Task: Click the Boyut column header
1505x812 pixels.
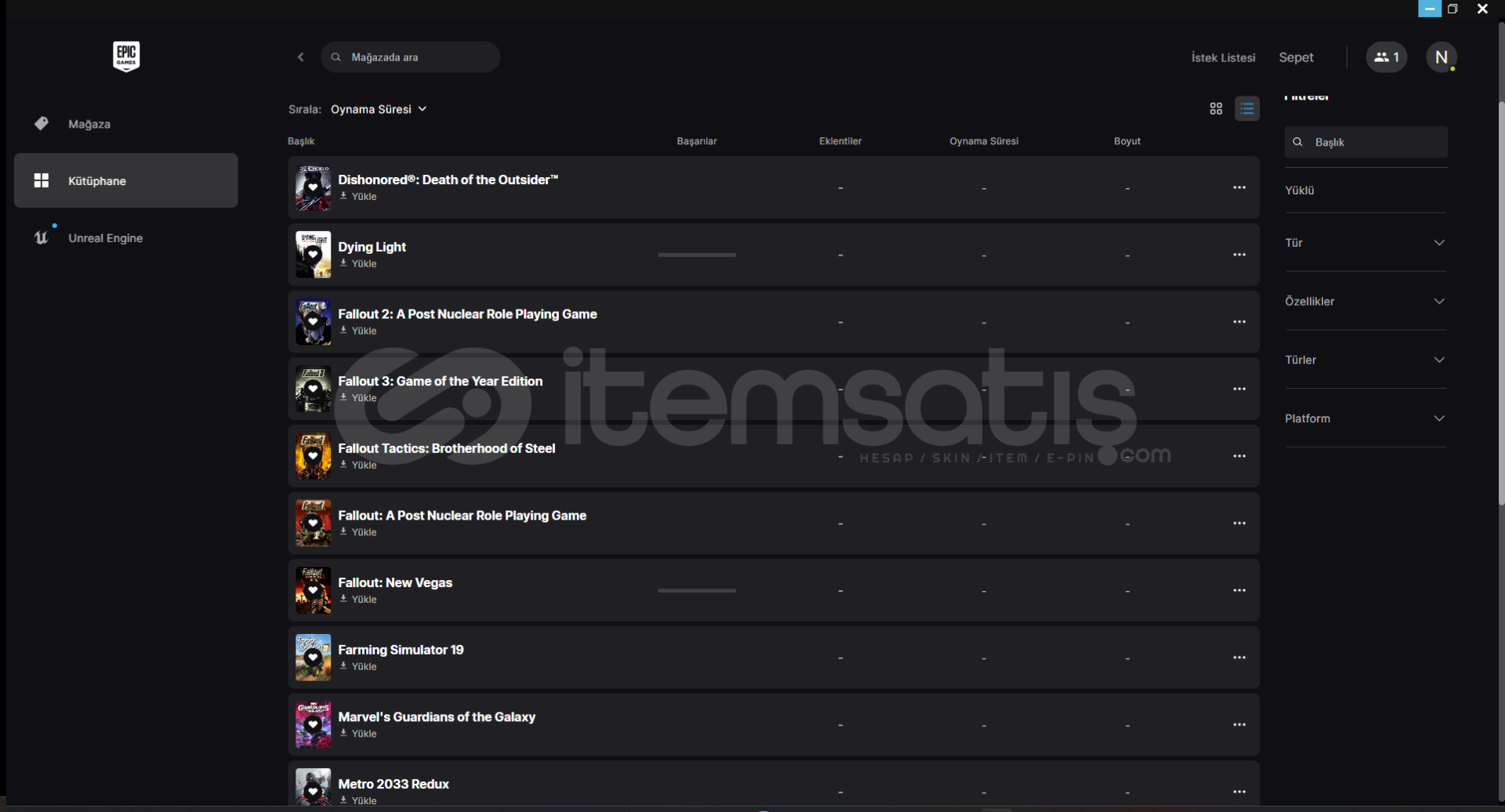Action: click(1127, 141)
